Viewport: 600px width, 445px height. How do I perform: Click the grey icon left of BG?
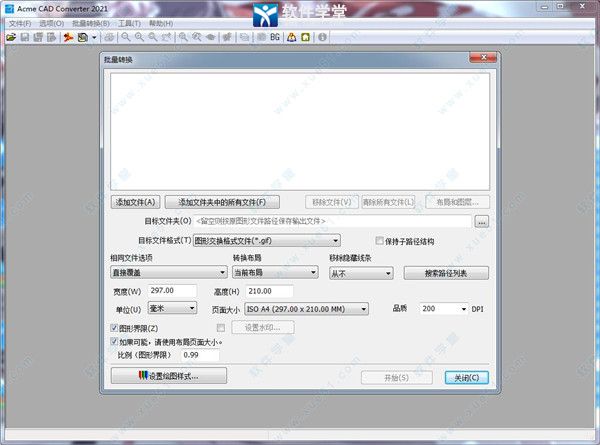tap(261, 37)
